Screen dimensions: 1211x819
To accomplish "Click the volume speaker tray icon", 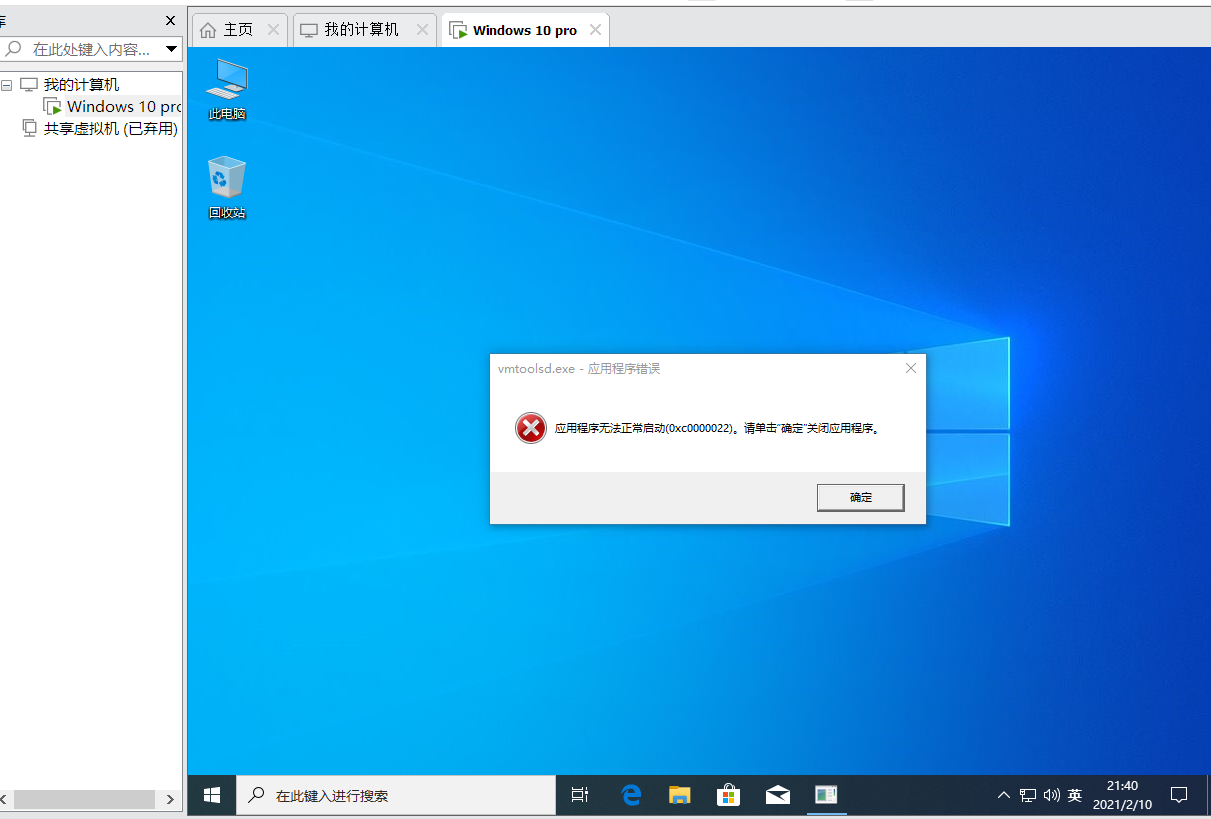I will pos(1051,795).
